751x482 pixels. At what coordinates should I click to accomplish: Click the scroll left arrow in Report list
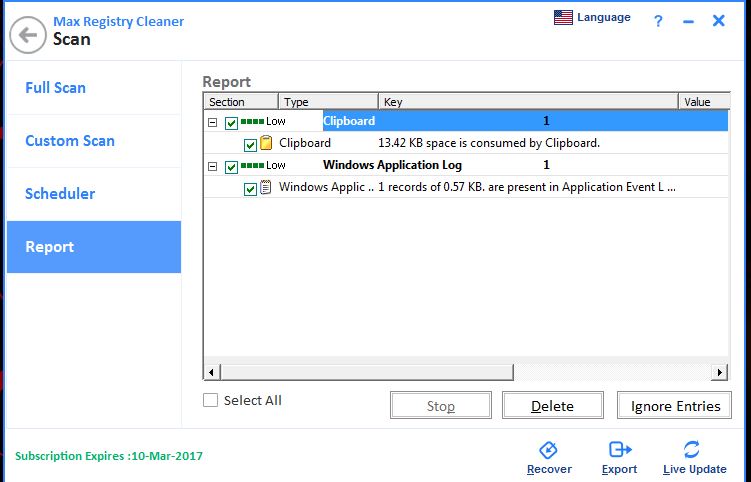click(212, 372)
